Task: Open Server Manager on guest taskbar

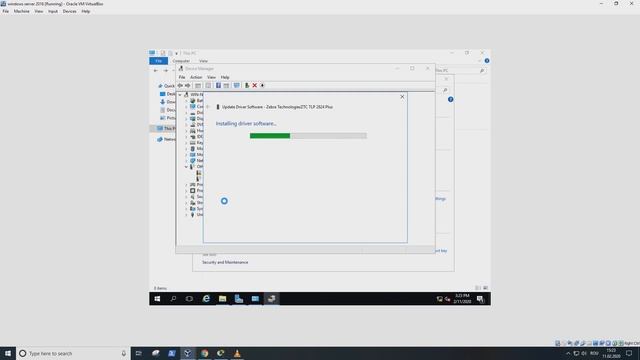Action: coord(239,299)
